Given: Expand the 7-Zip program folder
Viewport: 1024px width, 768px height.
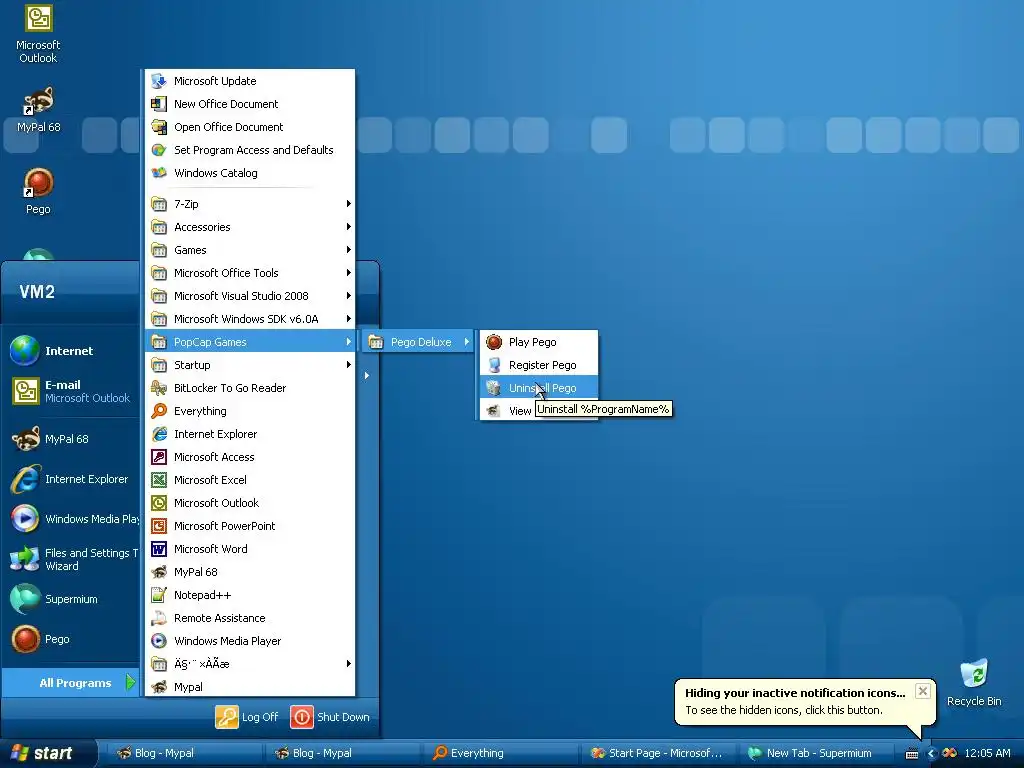Looking at the screenshot, I should pos(250,204).
